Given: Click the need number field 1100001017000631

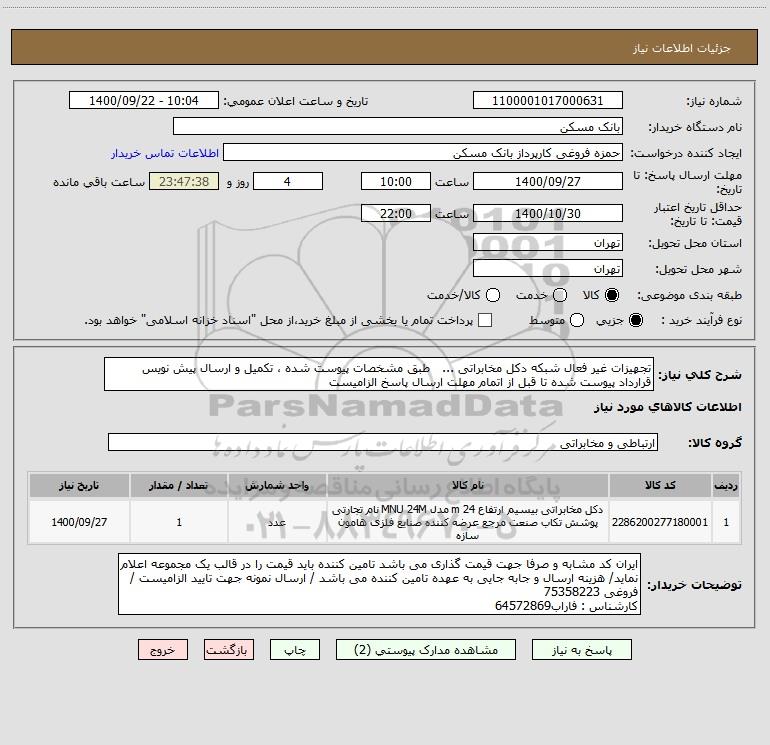Looking at the screenshot, I should (x=548, y=101).
